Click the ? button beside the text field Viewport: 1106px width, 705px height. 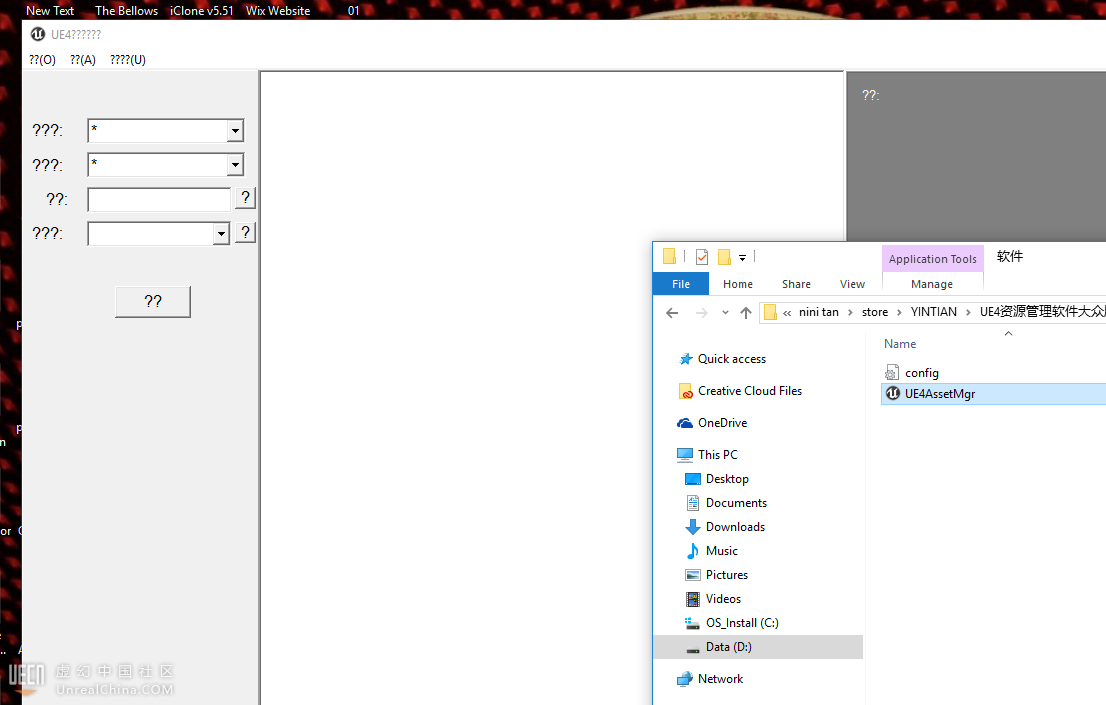245,198
